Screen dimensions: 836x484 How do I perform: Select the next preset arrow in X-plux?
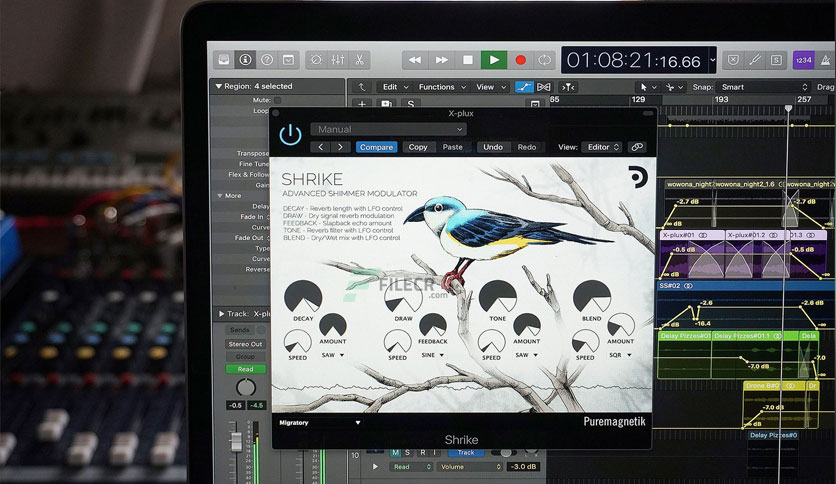pos(340,147)
